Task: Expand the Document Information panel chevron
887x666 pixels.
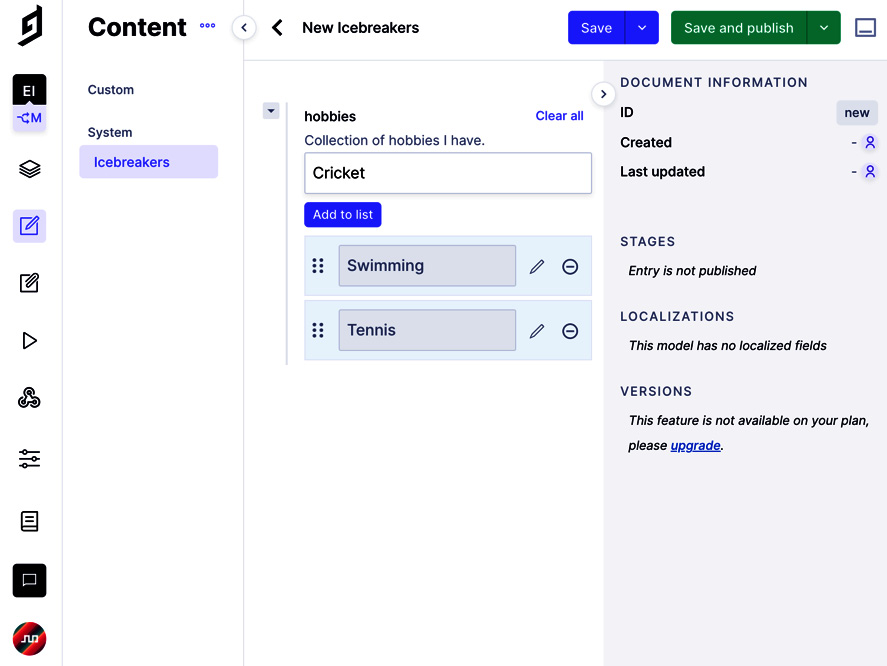Action: (x=603, y=93)
